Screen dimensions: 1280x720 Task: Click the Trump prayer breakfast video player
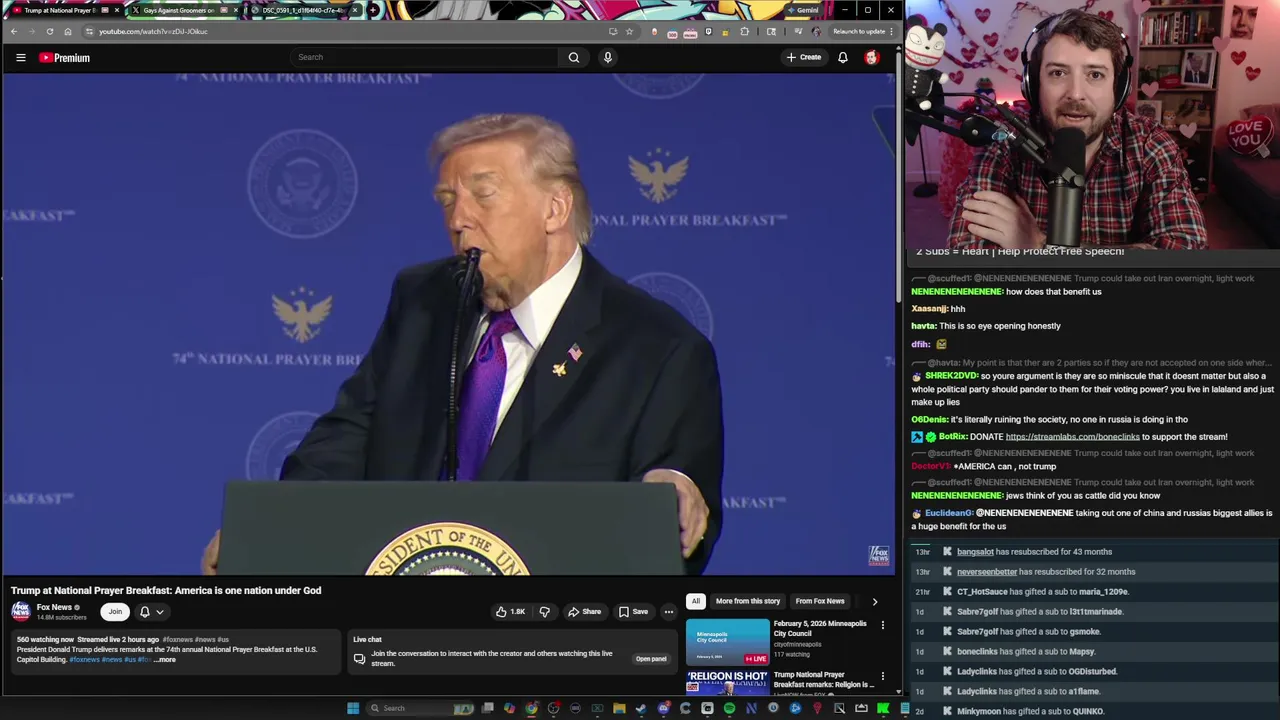pyautogui.click(x=448, y=325)
